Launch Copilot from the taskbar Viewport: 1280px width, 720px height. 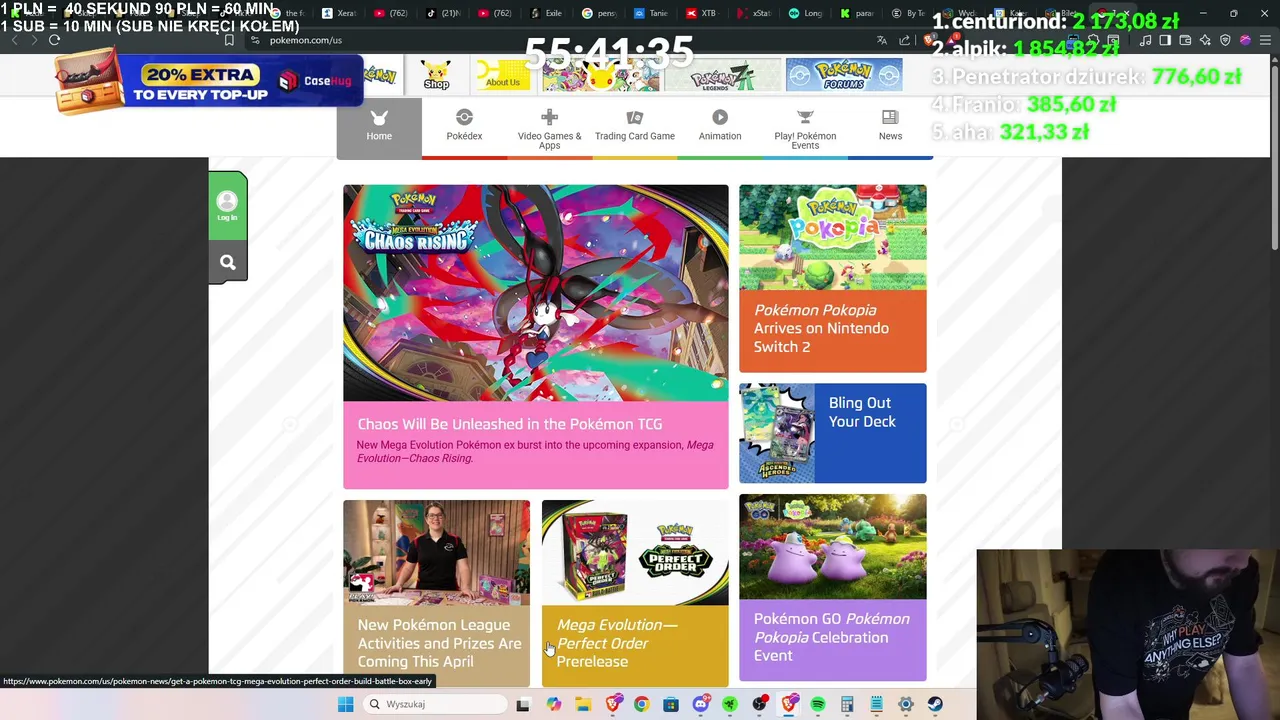point(554,704)
